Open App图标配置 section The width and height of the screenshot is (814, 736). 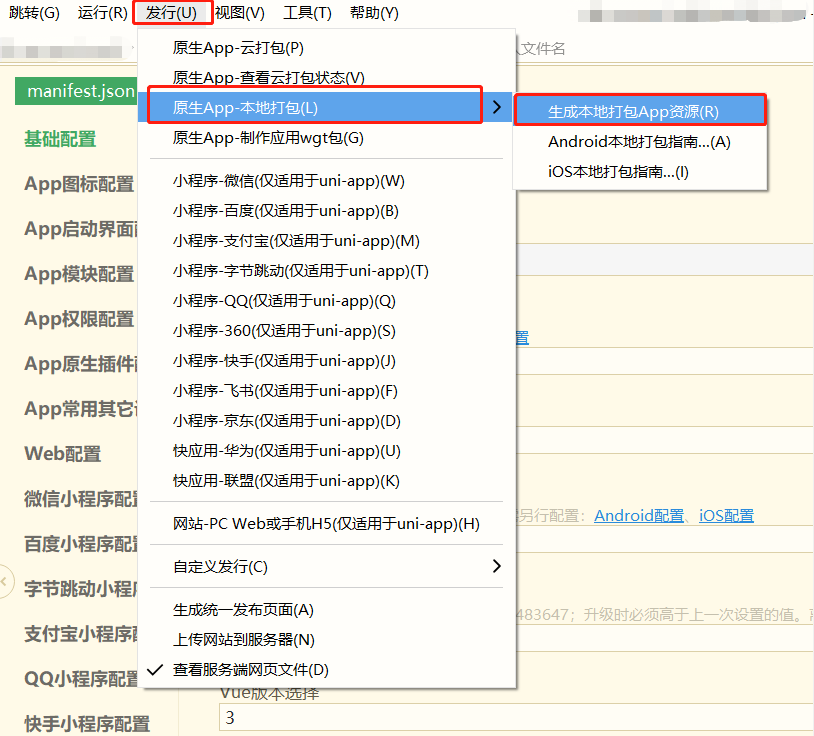(79, 184)
